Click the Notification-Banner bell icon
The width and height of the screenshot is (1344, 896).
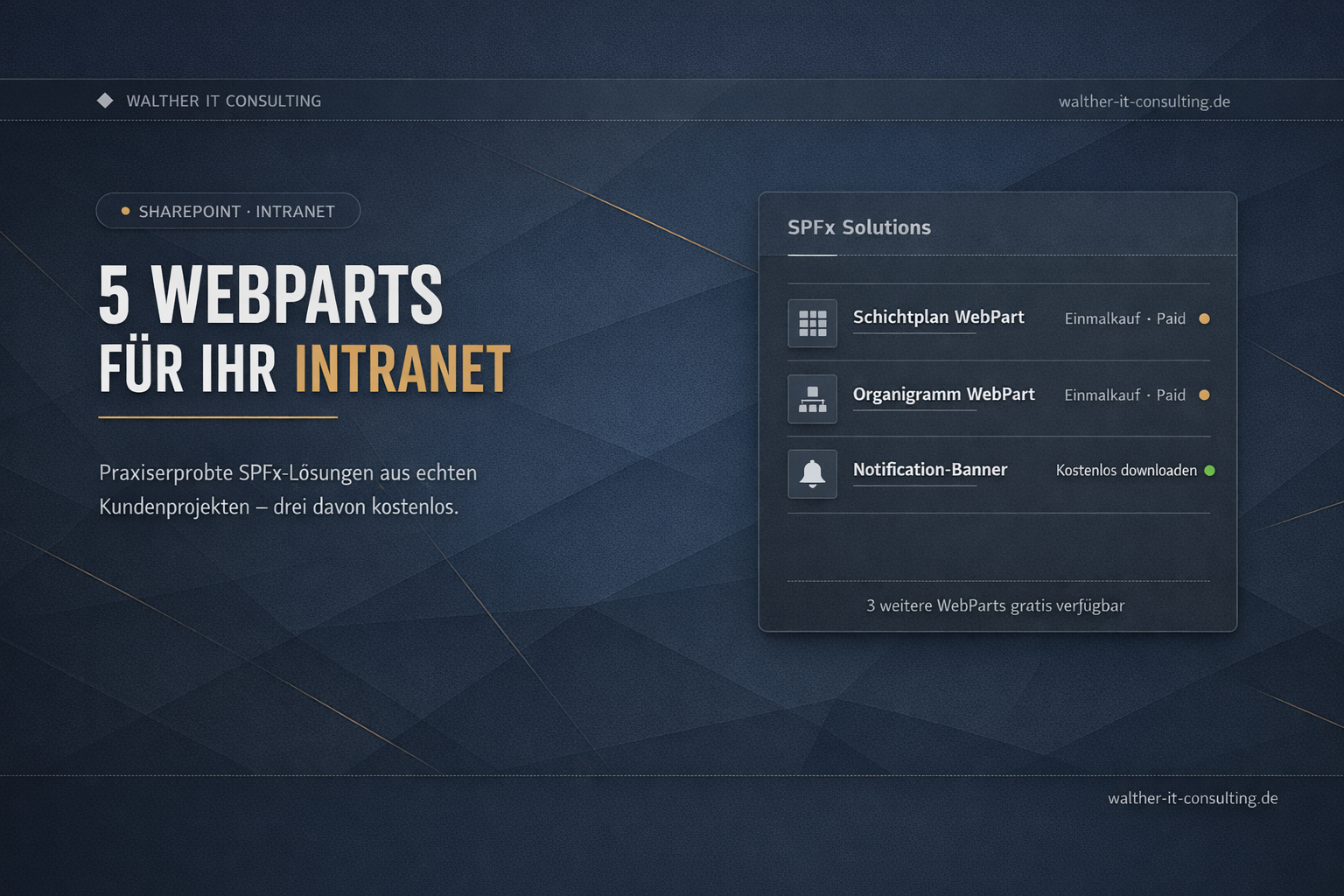point(812,474)
